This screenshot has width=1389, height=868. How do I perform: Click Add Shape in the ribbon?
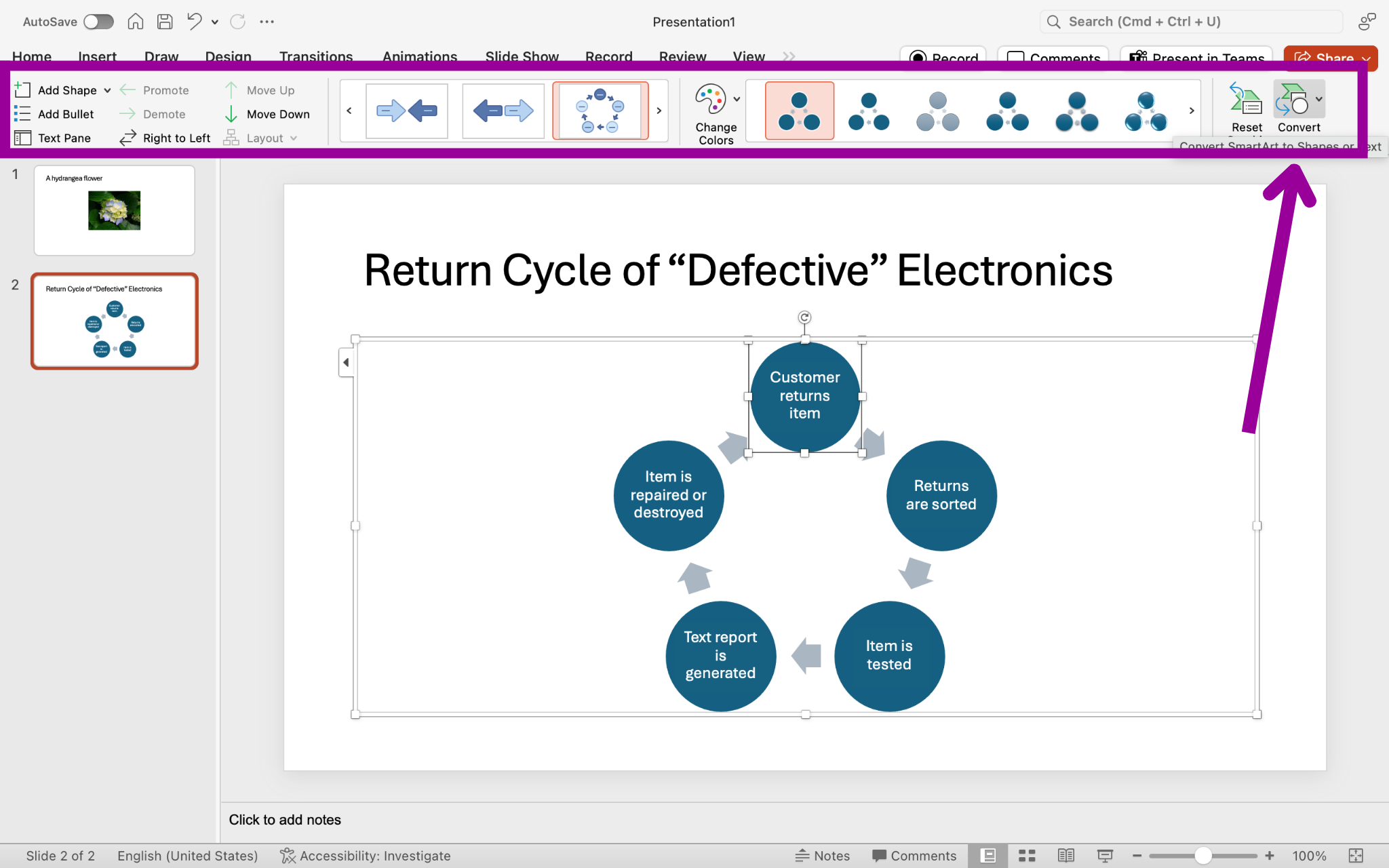[56, 90]
